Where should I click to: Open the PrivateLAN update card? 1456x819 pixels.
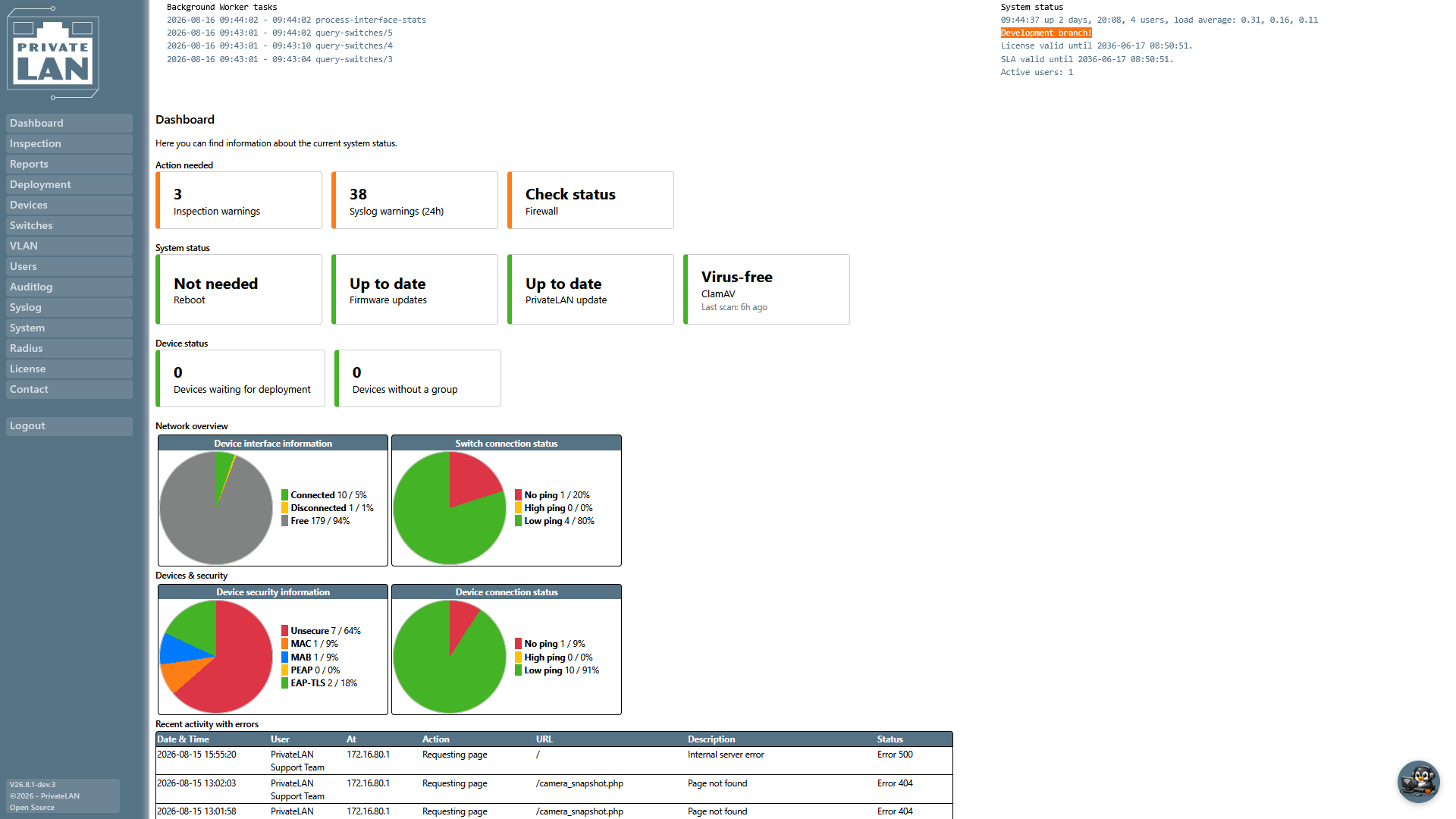591,290
